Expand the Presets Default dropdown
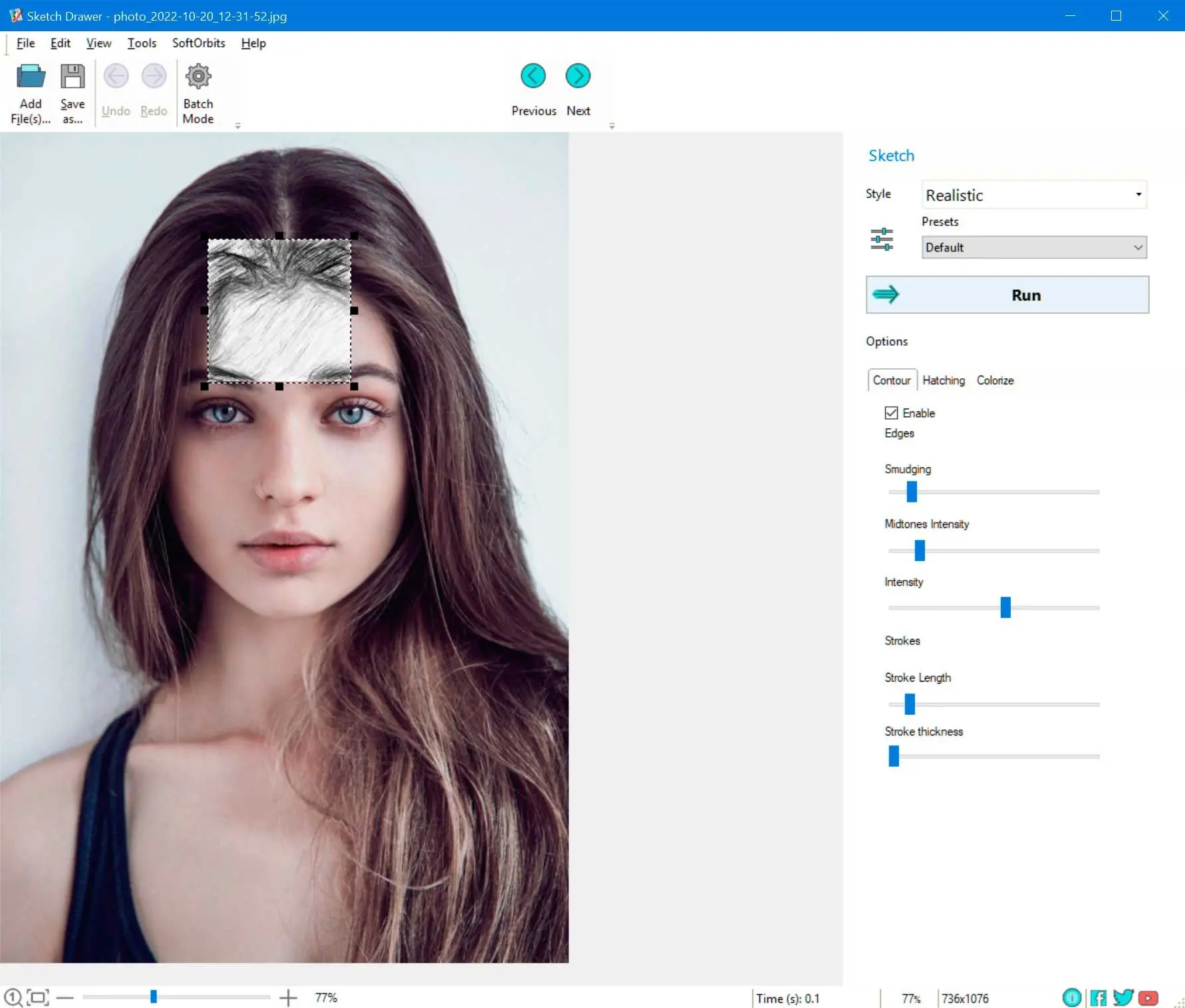 click(x=1034, y=247)
